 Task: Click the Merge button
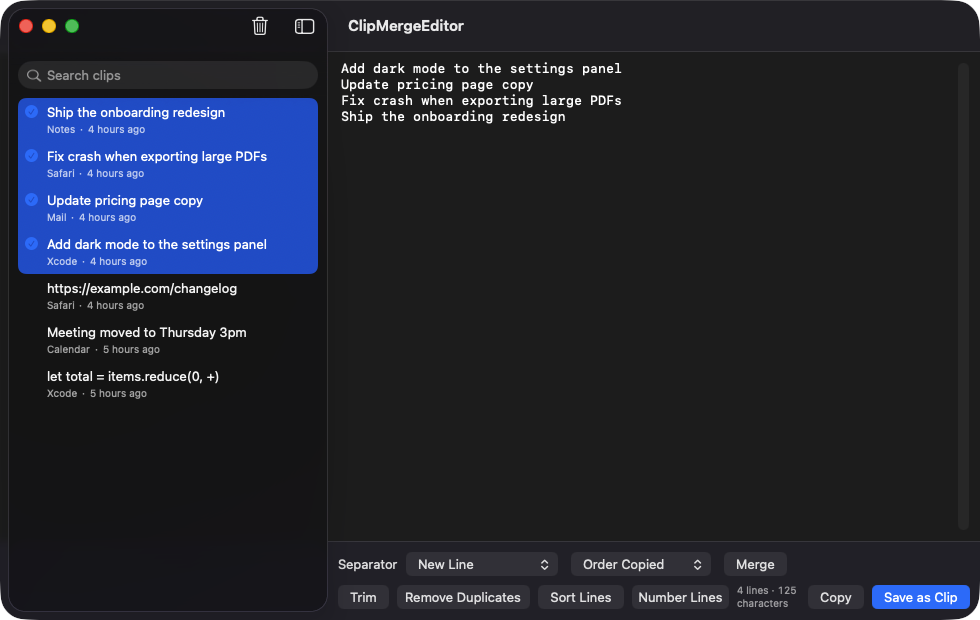[755, 564]
